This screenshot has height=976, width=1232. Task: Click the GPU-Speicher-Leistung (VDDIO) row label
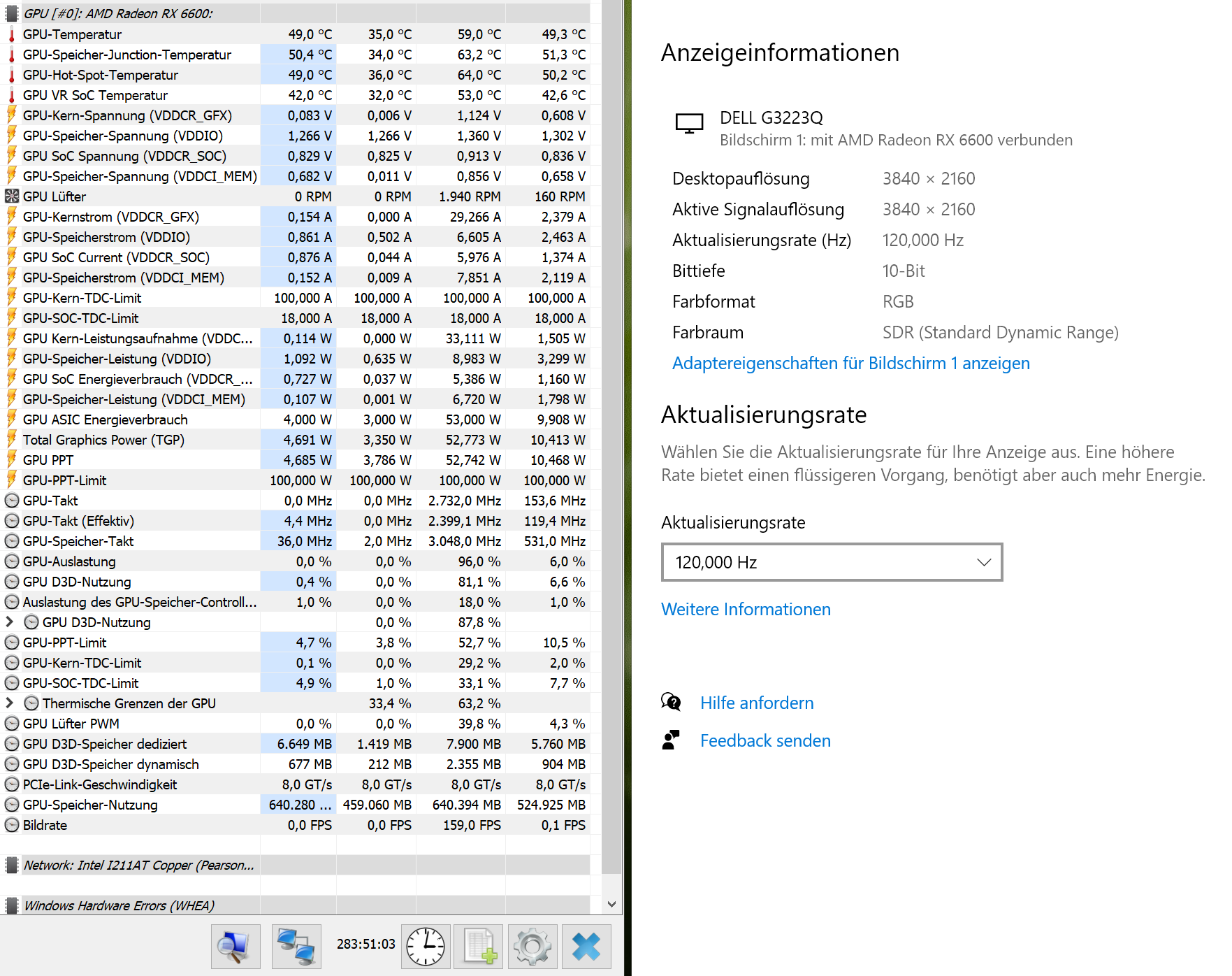pos(117,359)
